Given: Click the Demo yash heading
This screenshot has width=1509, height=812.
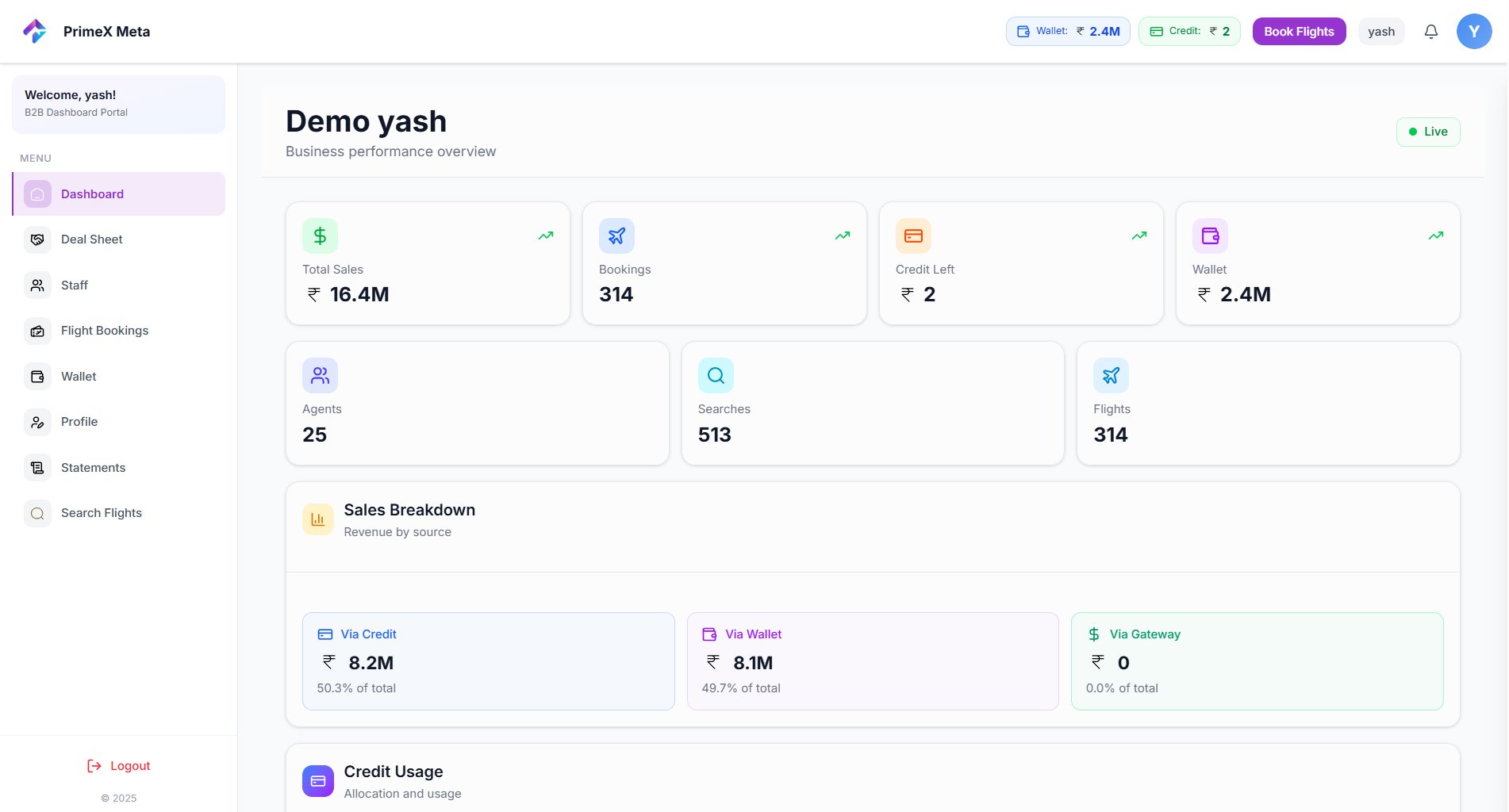Looking at the screenshot, I should click(x=366, y=121).
